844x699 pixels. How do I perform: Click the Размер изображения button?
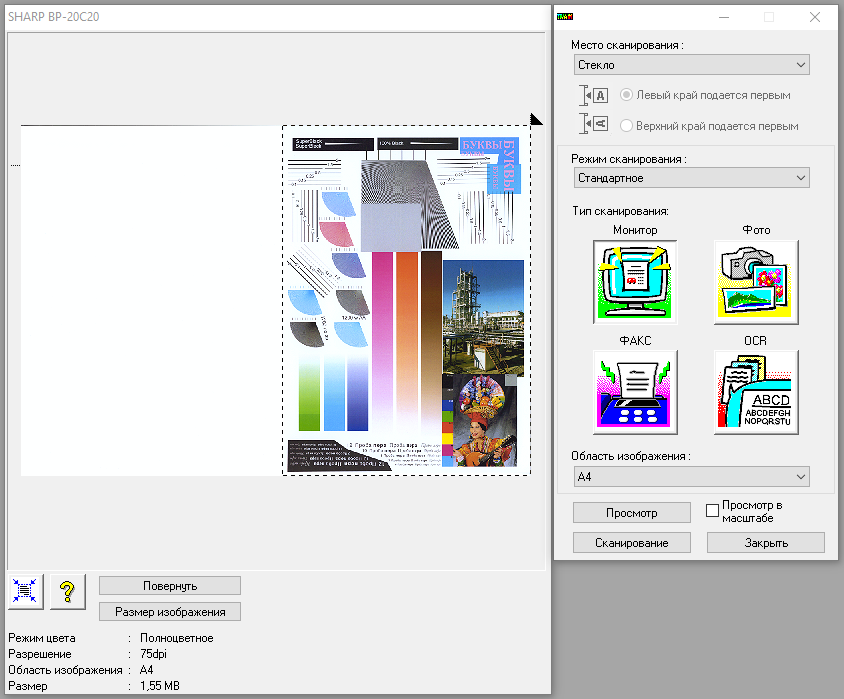(170, 612)
